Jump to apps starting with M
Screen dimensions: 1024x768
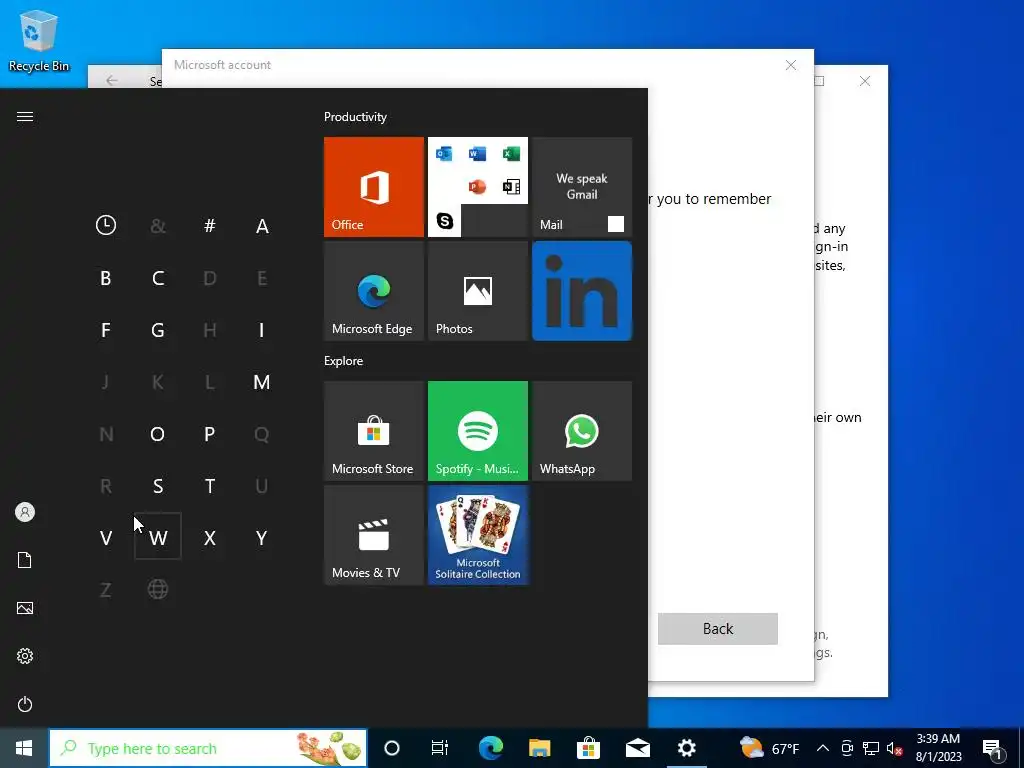pos(262,382)
